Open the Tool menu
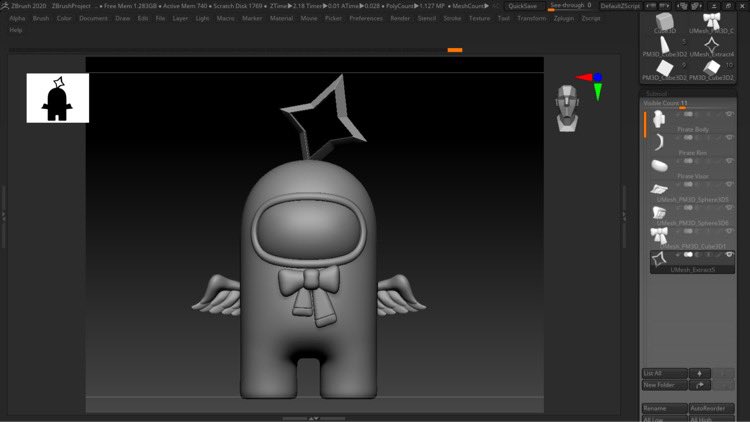This screenshot has height=422, width=750. click(x=504, y=18)
